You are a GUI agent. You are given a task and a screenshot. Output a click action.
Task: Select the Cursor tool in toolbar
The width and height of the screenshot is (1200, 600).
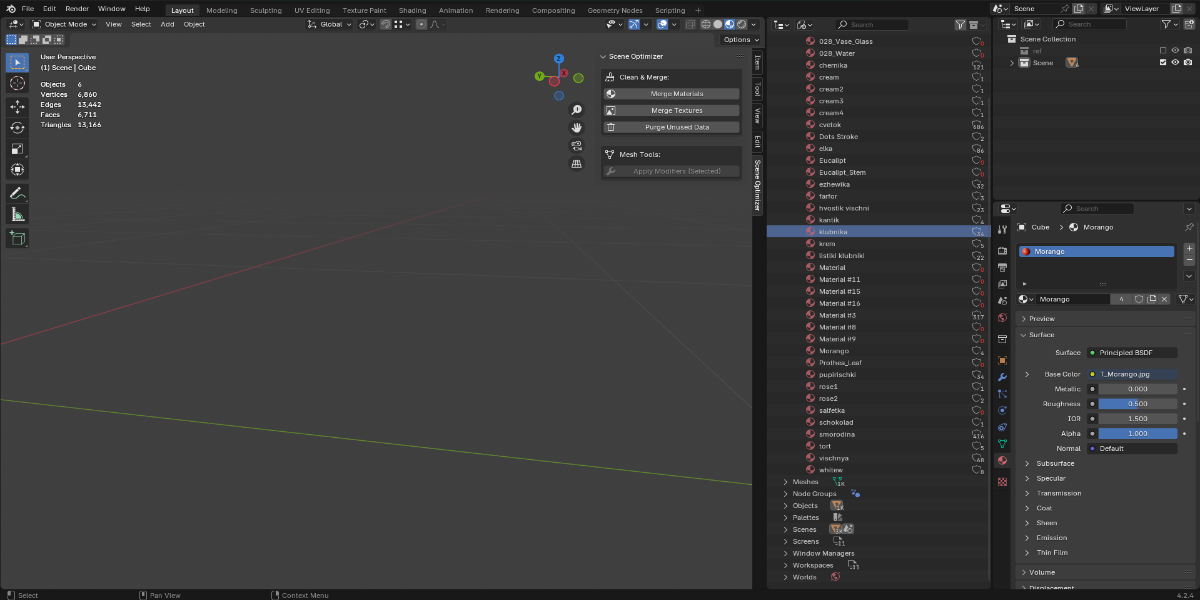[x=17, y=83]
